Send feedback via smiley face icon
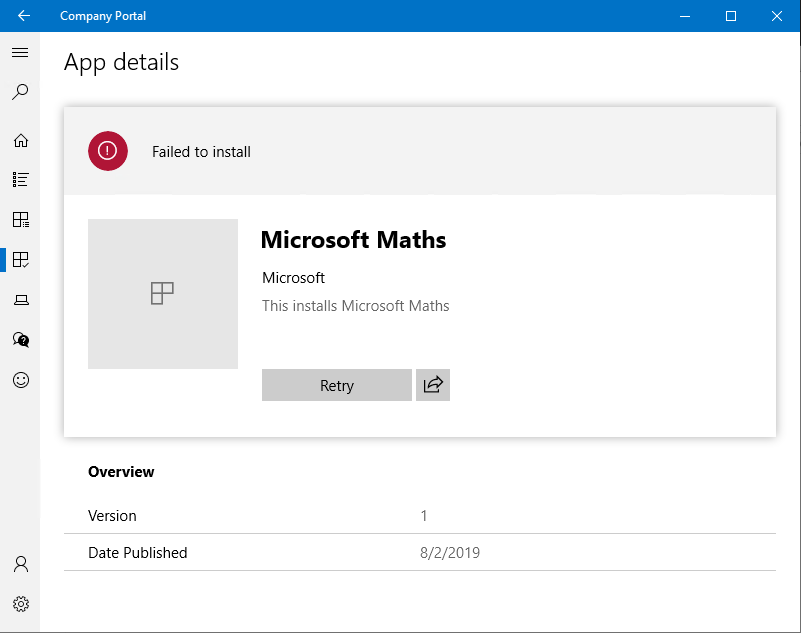 pos(21,380)
